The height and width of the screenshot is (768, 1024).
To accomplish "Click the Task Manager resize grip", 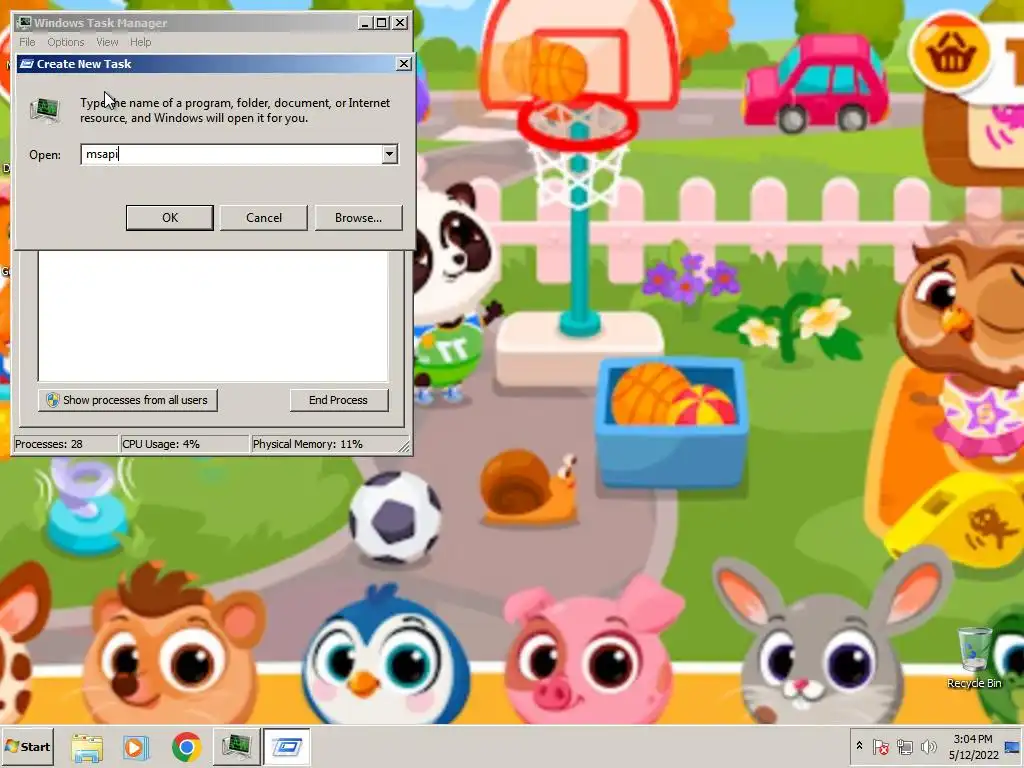I will coord(405,447).
